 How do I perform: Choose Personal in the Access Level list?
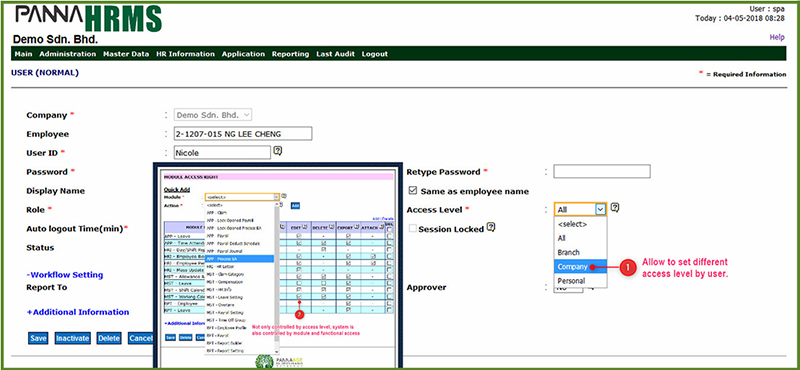click(581, 281)
